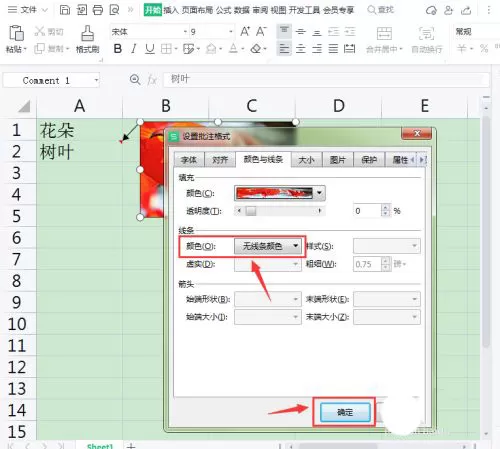Click the Save icon in quick access toolbar
This screenshot has height=449, width=500.
(x=65, y=10)
